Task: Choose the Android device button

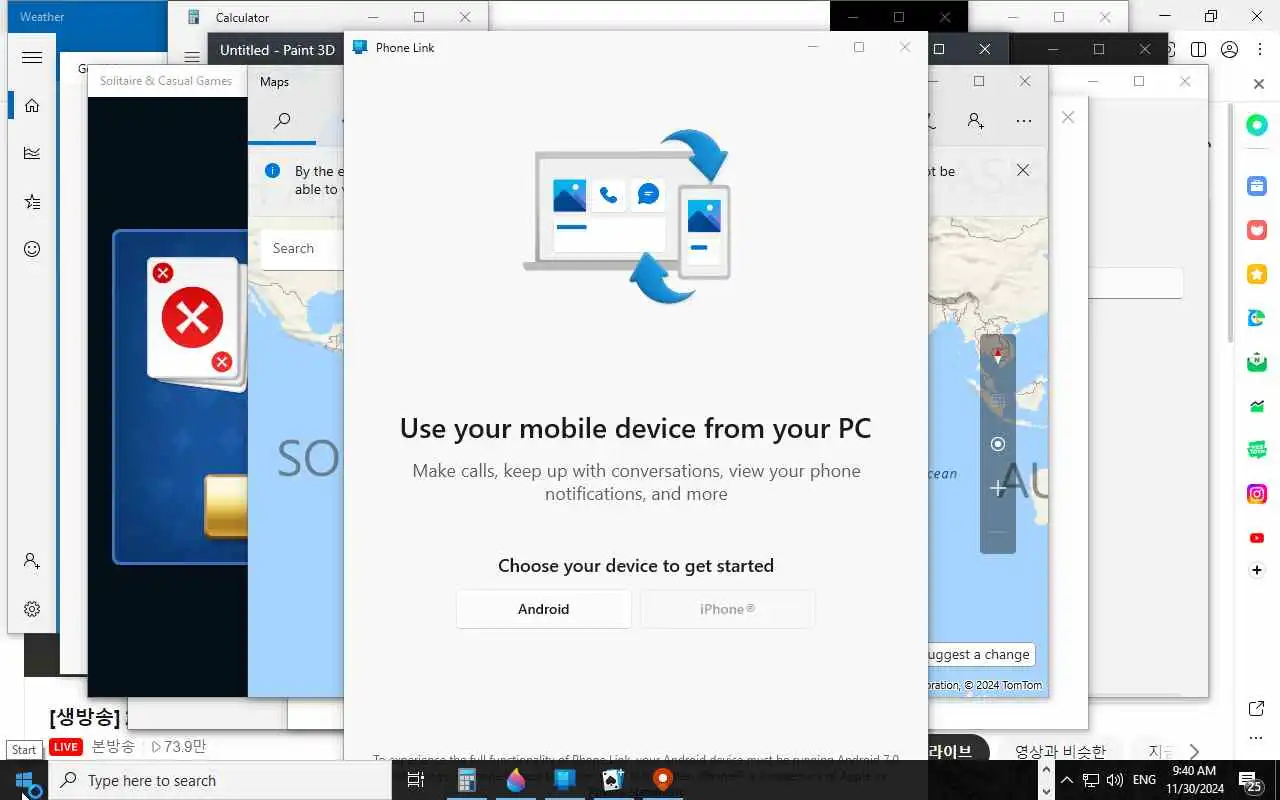Action: pyautogui.click(x=543, y=609)
